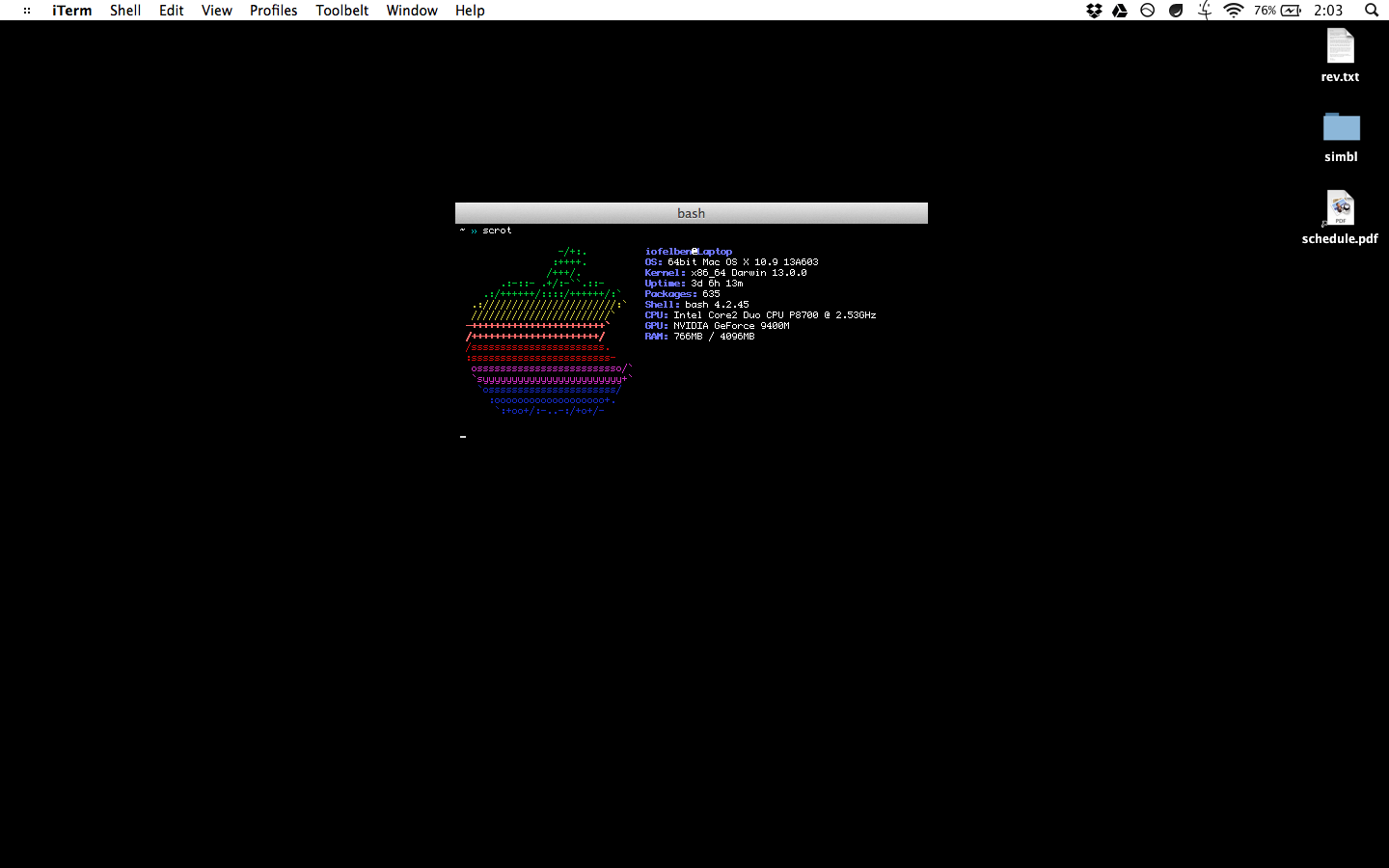Screen dimensions: 1389x868
Task: Click the small grid icon left of iTerm
Action: (x=27, y=11)
